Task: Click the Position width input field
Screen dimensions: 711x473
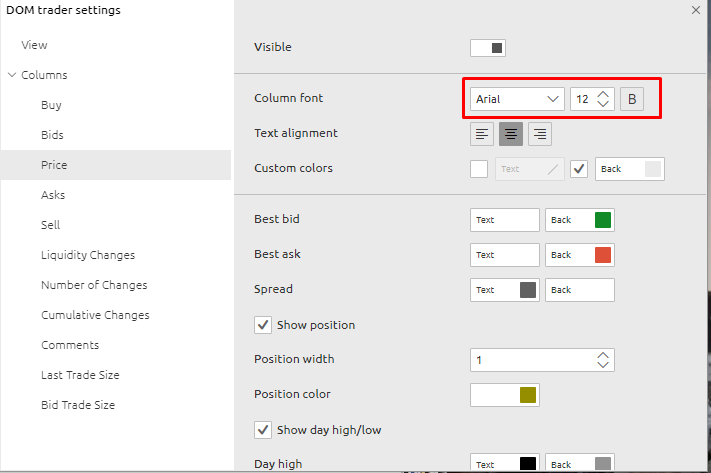Action: tap(530, 360)
